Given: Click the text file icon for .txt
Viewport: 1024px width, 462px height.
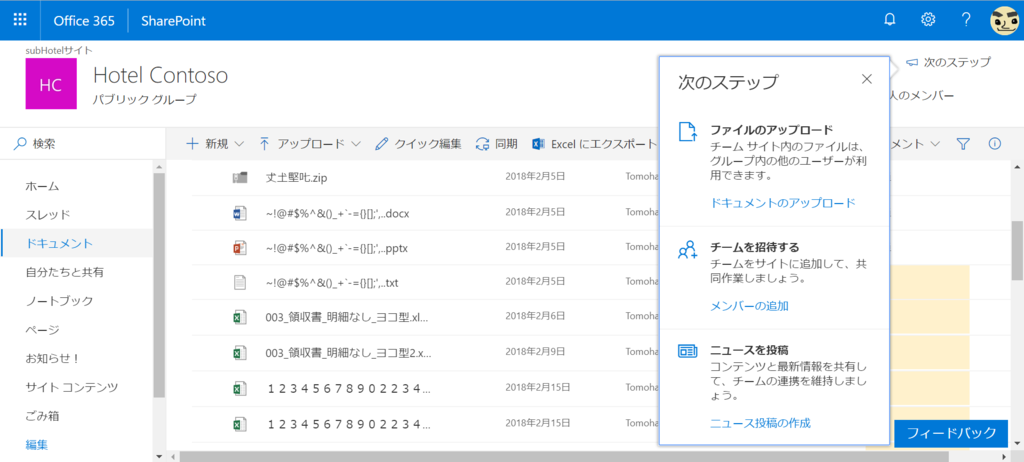Looking at the screenshot, I should pos(240,283).
